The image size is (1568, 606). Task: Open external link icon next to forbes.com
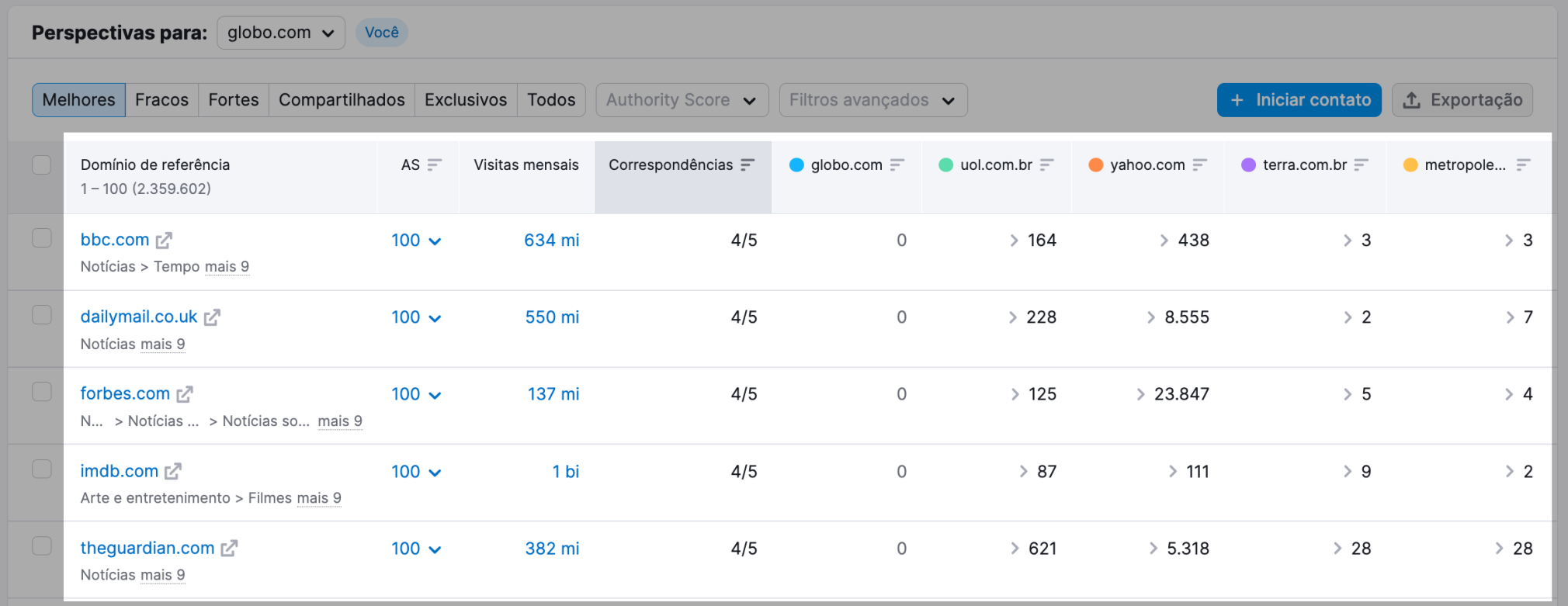pos(184,394)
